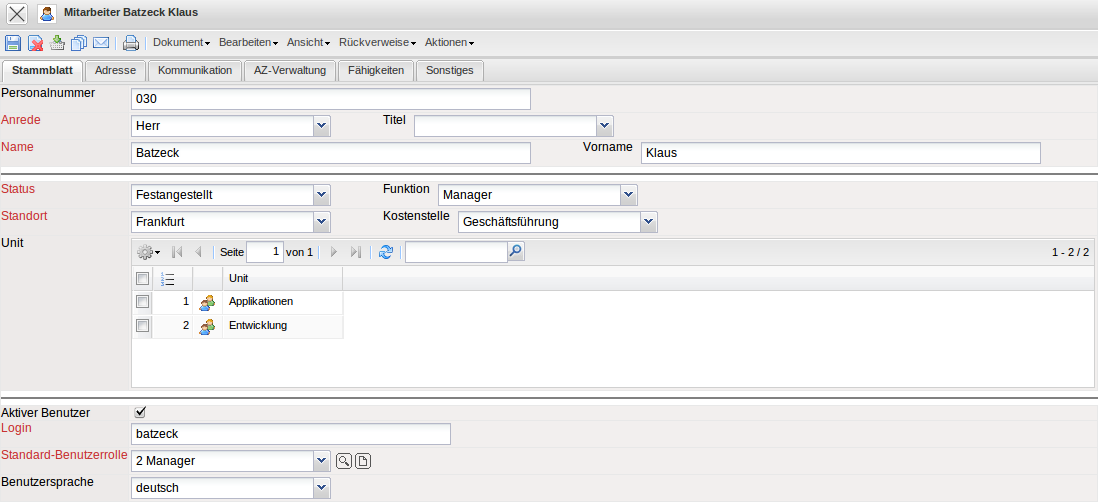Click the delete document icon with red X

coord(35,43)
